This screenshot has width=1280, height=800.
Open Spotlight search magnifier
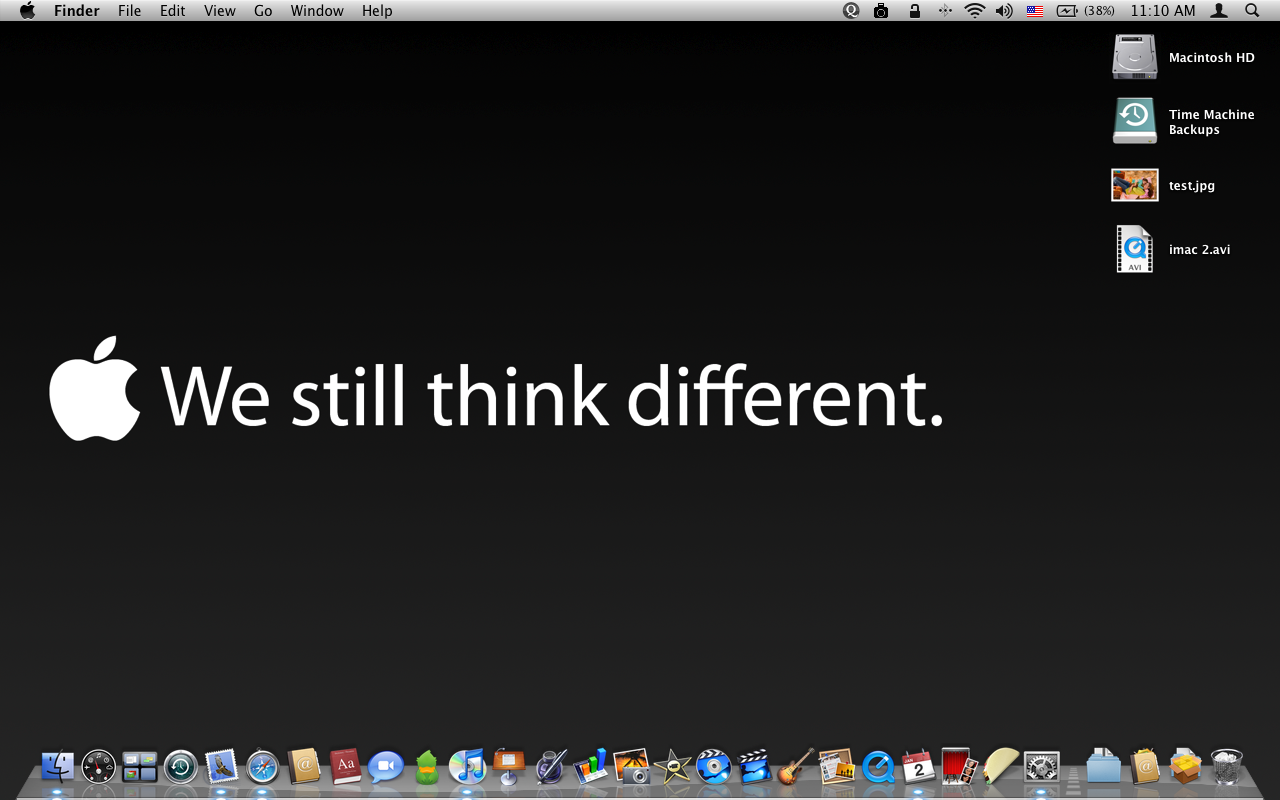[1252, 11]
